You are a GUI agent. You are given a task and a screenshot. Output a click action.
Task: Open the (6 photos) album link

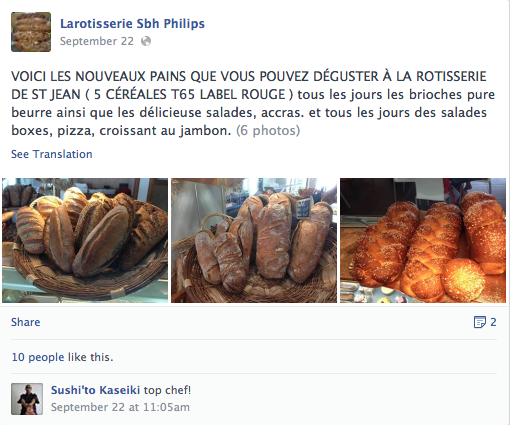268,130
